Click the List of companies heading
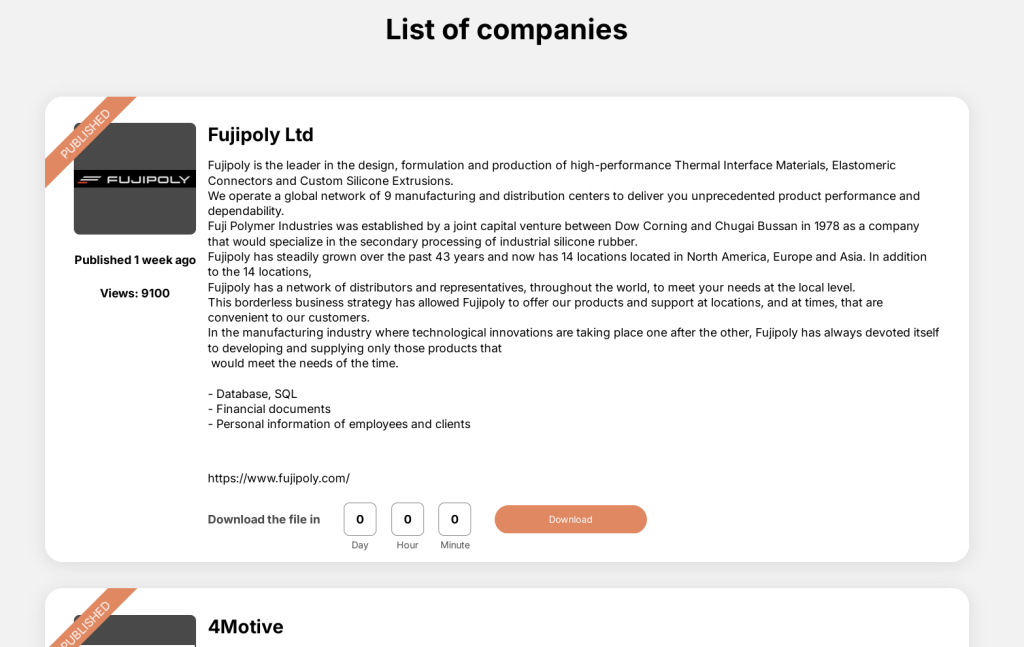The height and width of the screenshot is (647, 1024). tap(506, 29)
